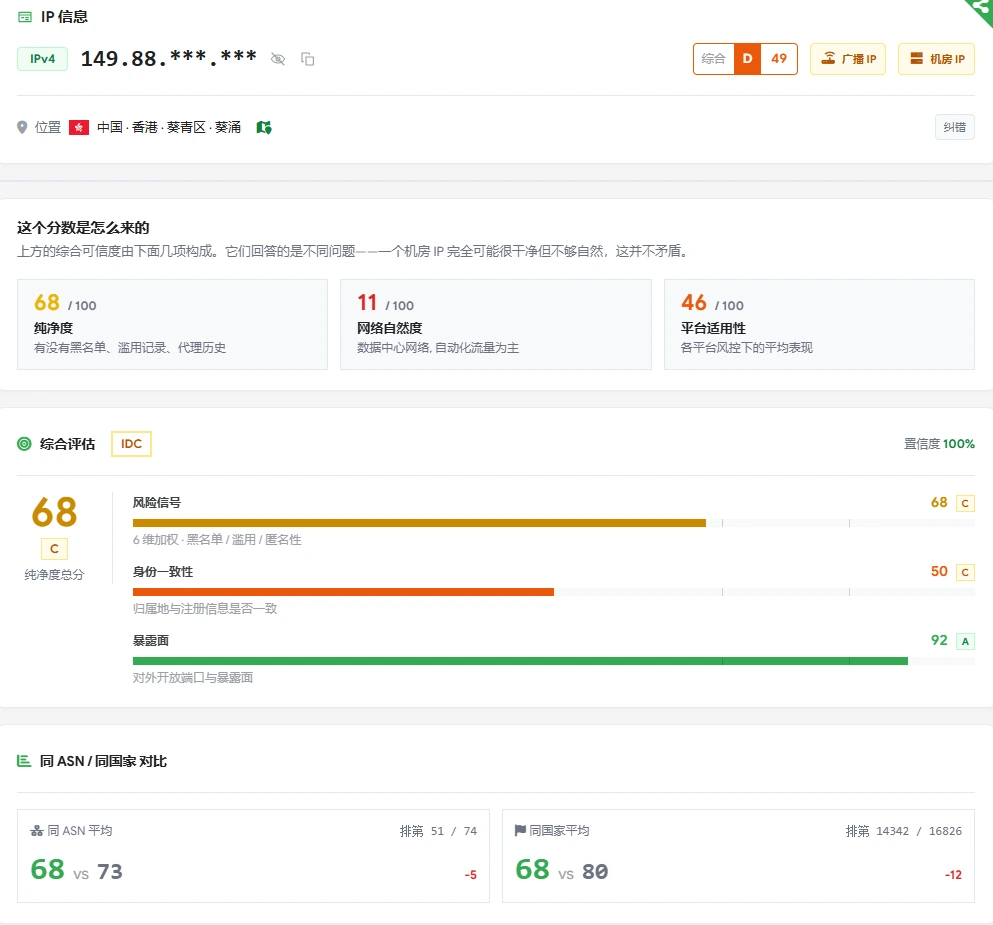The width and height of the screenshot is (993, 925).
Task: Click the network icon beside 同 ASN 平均
Action: (x=37, y=831)
